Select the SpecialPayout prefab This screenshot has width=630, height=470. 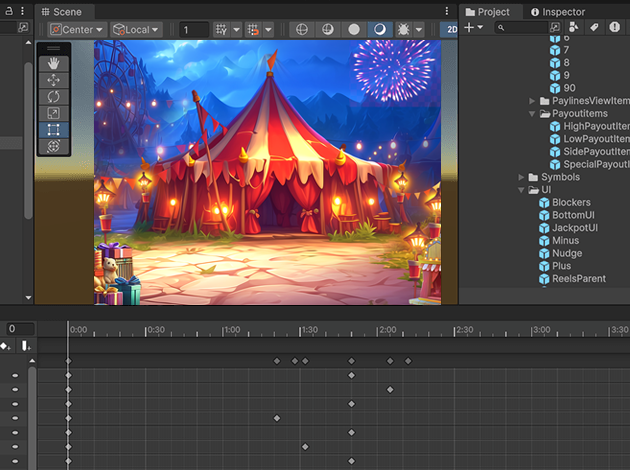pos(589,164)
